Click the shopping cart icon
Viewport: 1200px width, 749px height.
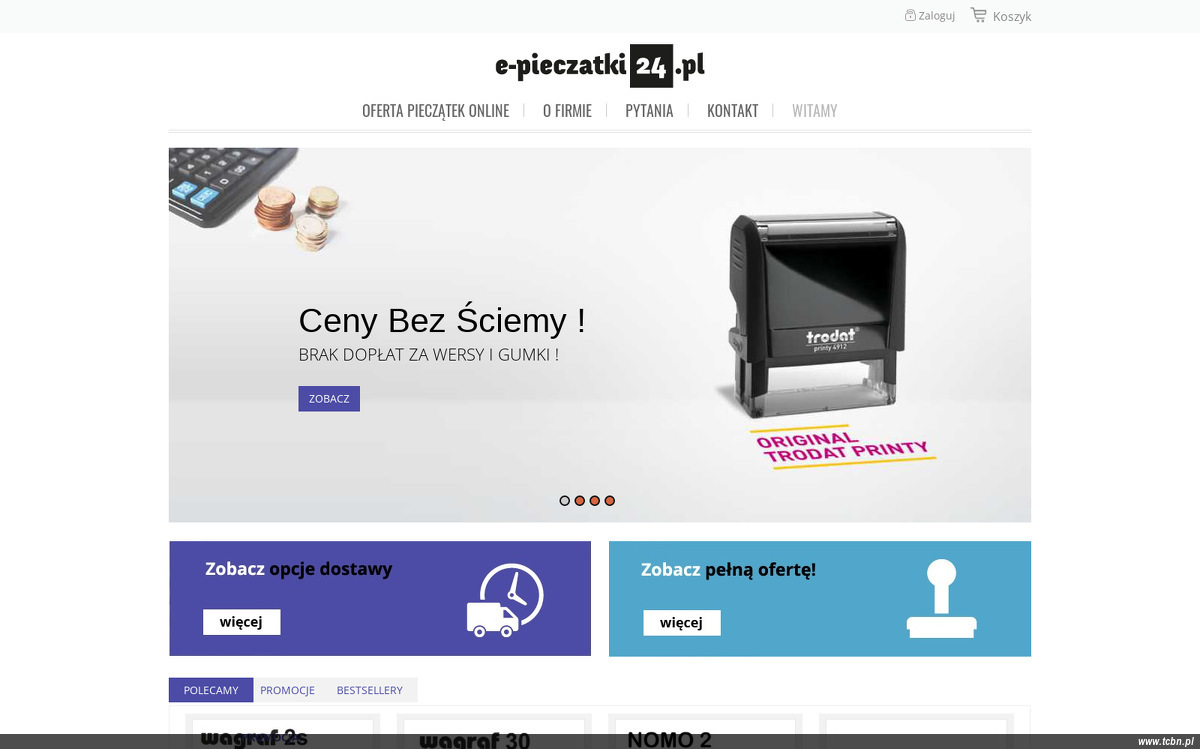pyautogui.click(x=978, y=15)
